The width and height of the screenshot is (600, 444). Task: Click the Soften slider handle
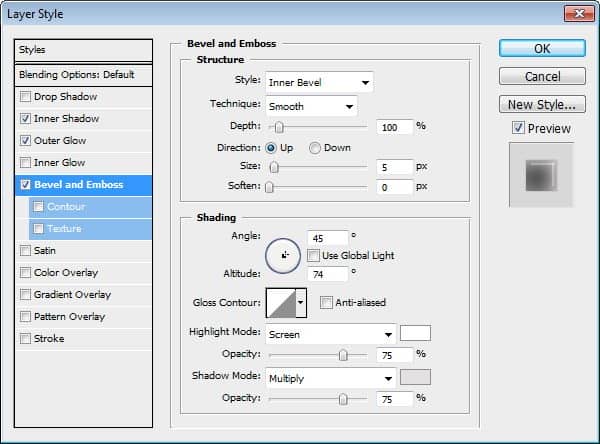point(269,187)
